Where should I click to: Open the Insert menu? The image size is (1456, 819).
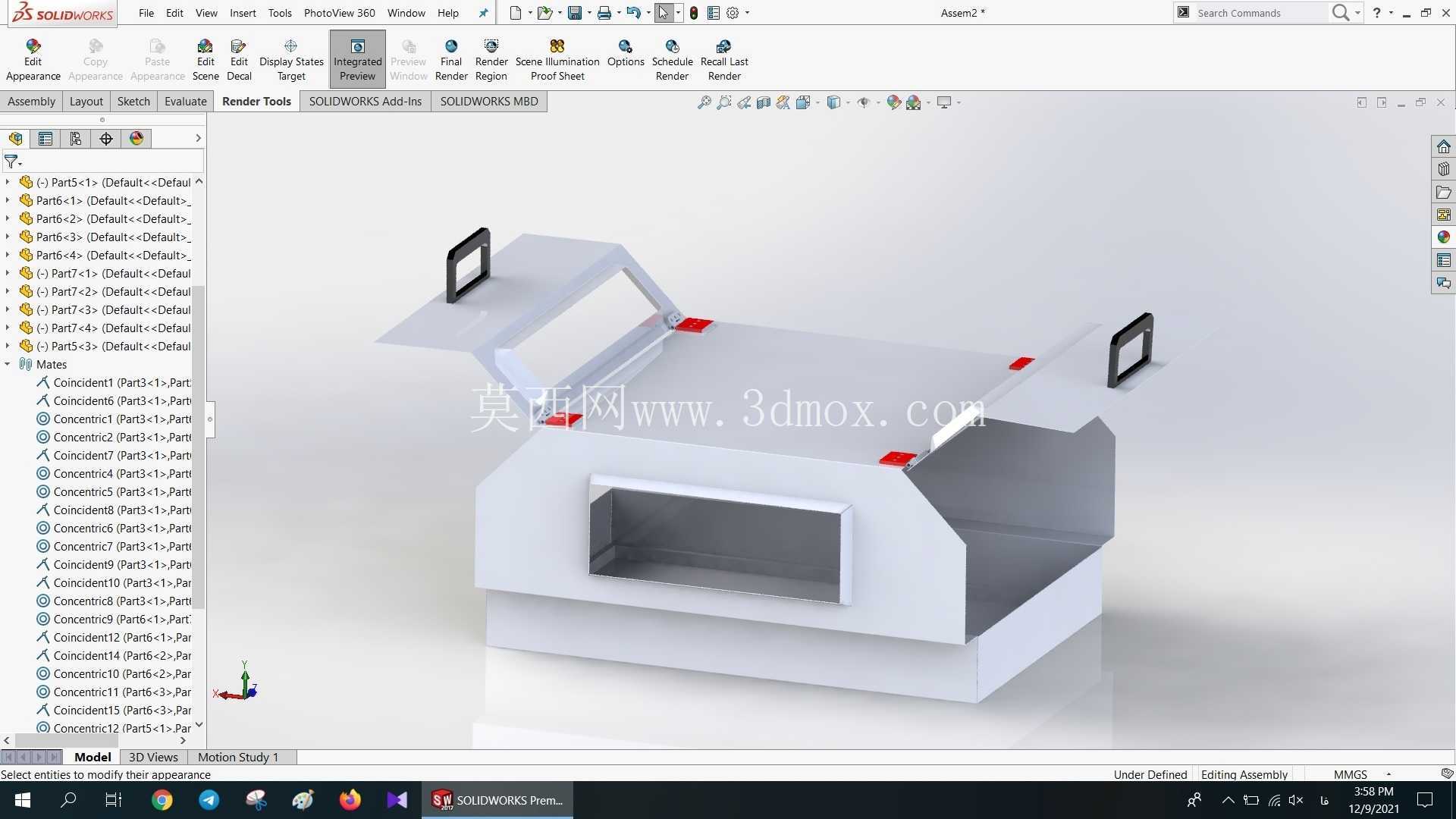pyautogui.click(x=243, y=13)
